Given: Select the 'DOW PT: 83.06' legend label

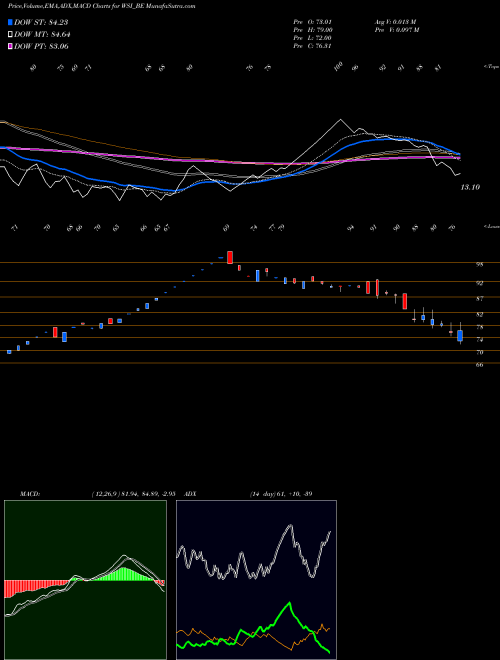Looking at the screenshot, I should (x=41, y=46).
